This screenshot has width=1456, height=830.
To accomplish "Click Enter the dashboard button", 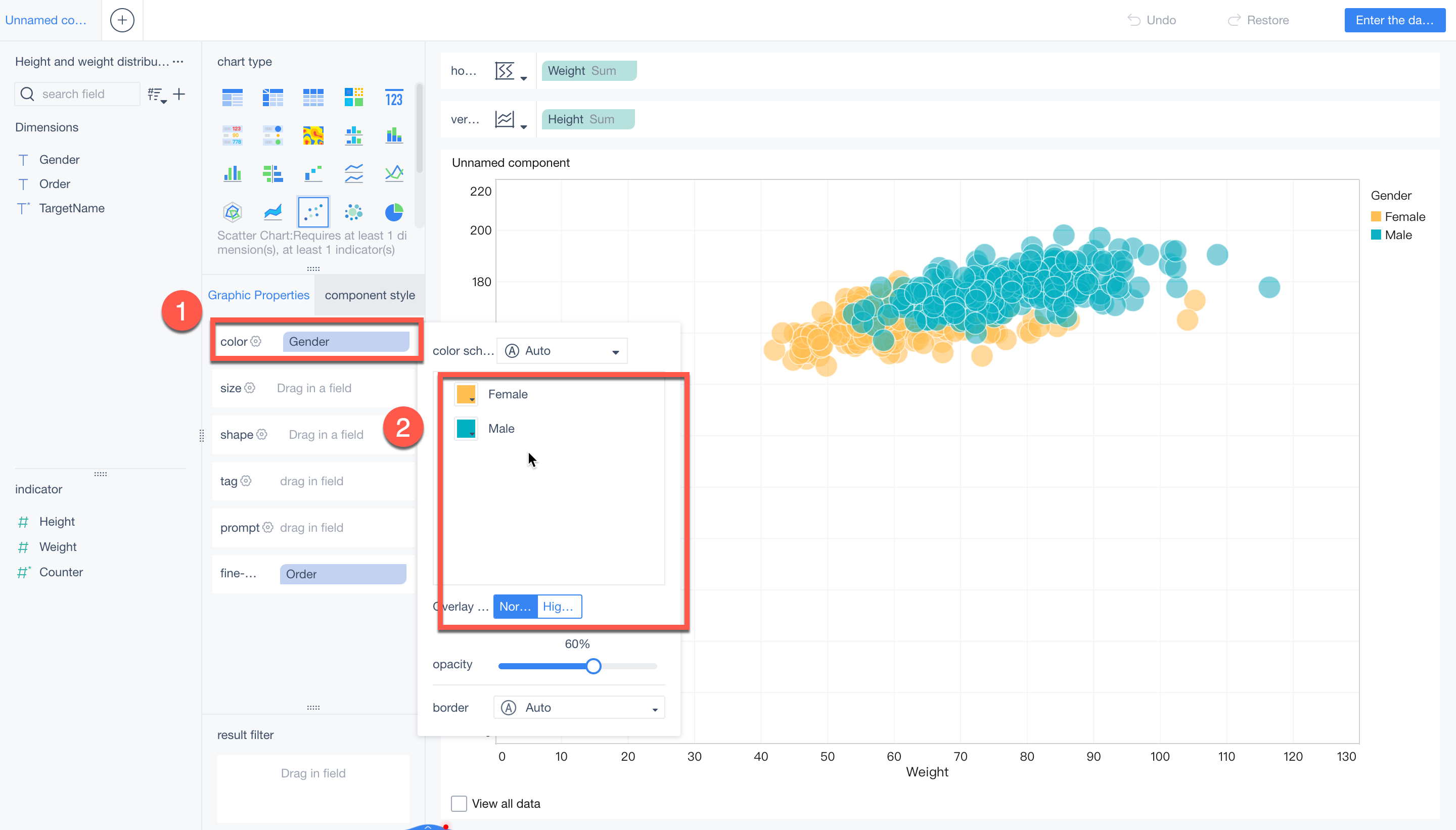I will click(1394, 20).
